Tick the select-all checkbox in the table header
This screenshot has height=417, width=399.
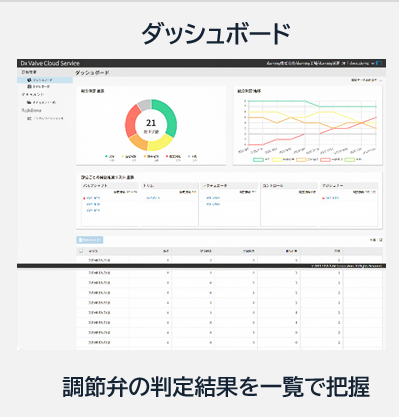coord(81,251)
